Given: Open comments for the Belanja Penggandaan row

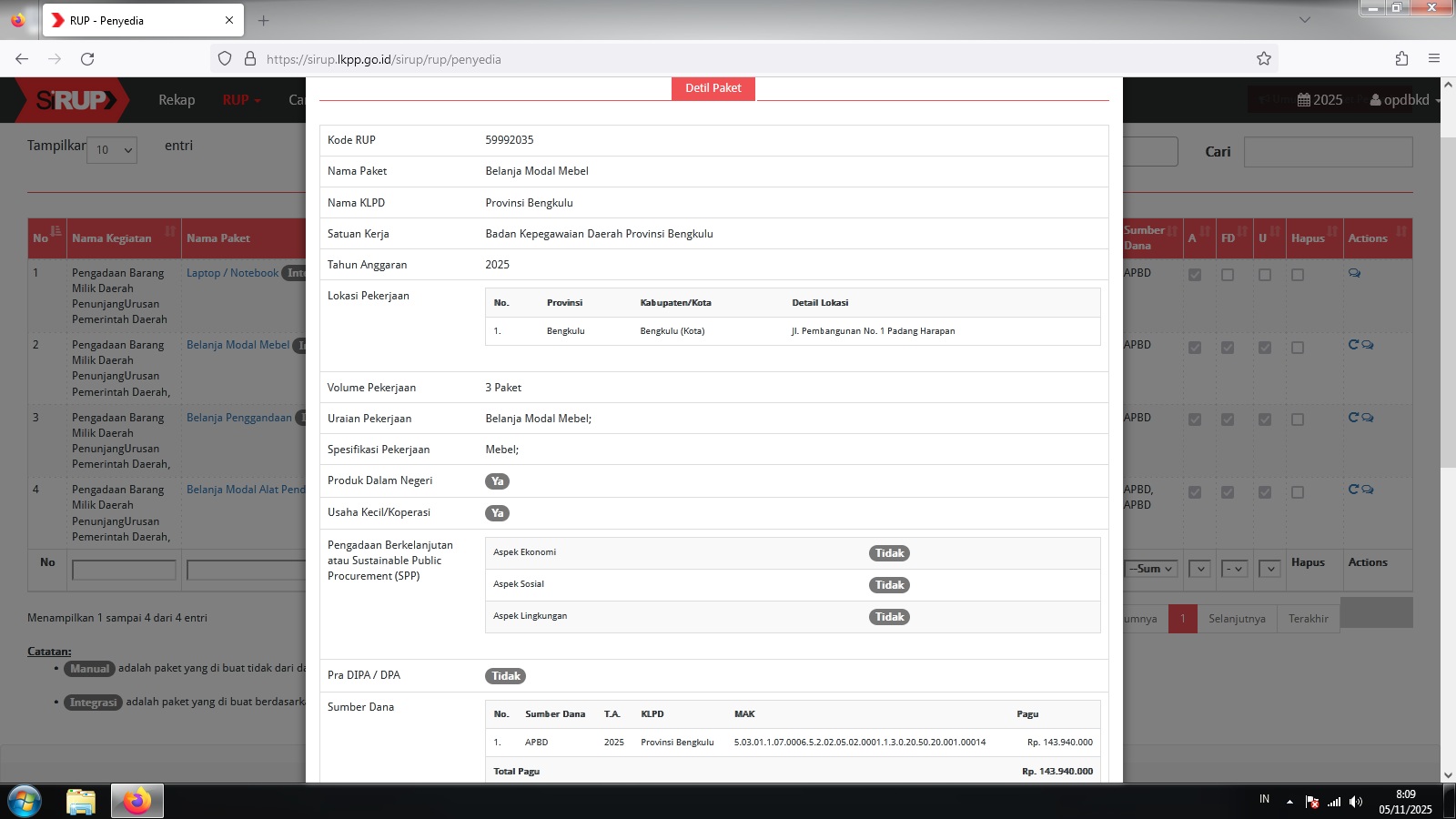Looking at the screenshot, I should click(x=1367, y=418).
